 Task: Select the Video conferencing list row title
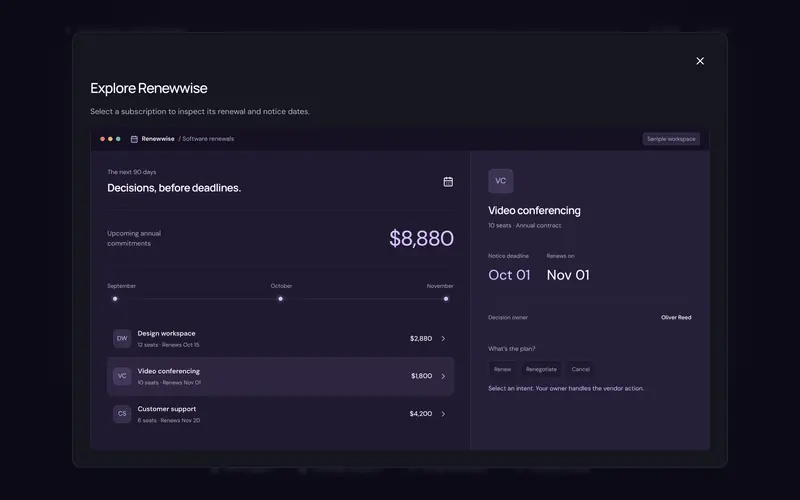[x=168, y=371]
